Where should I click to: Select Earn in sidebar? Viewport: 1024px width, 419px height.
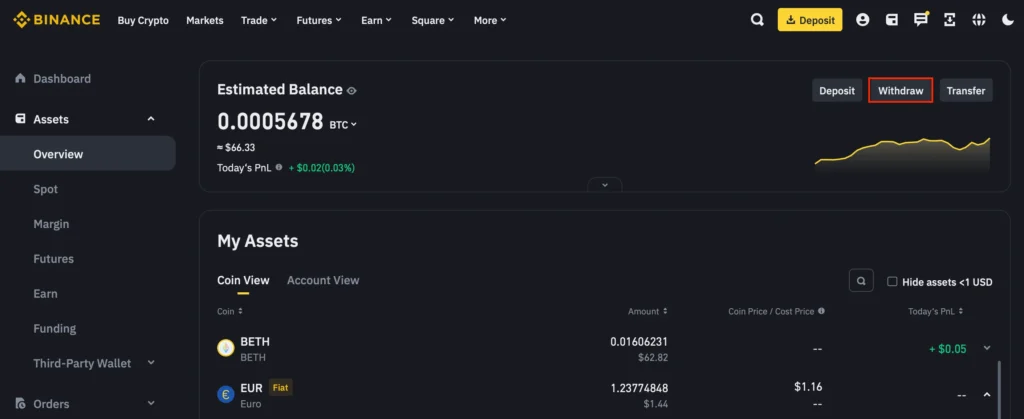pyautogui.click(x=45, y=294)
